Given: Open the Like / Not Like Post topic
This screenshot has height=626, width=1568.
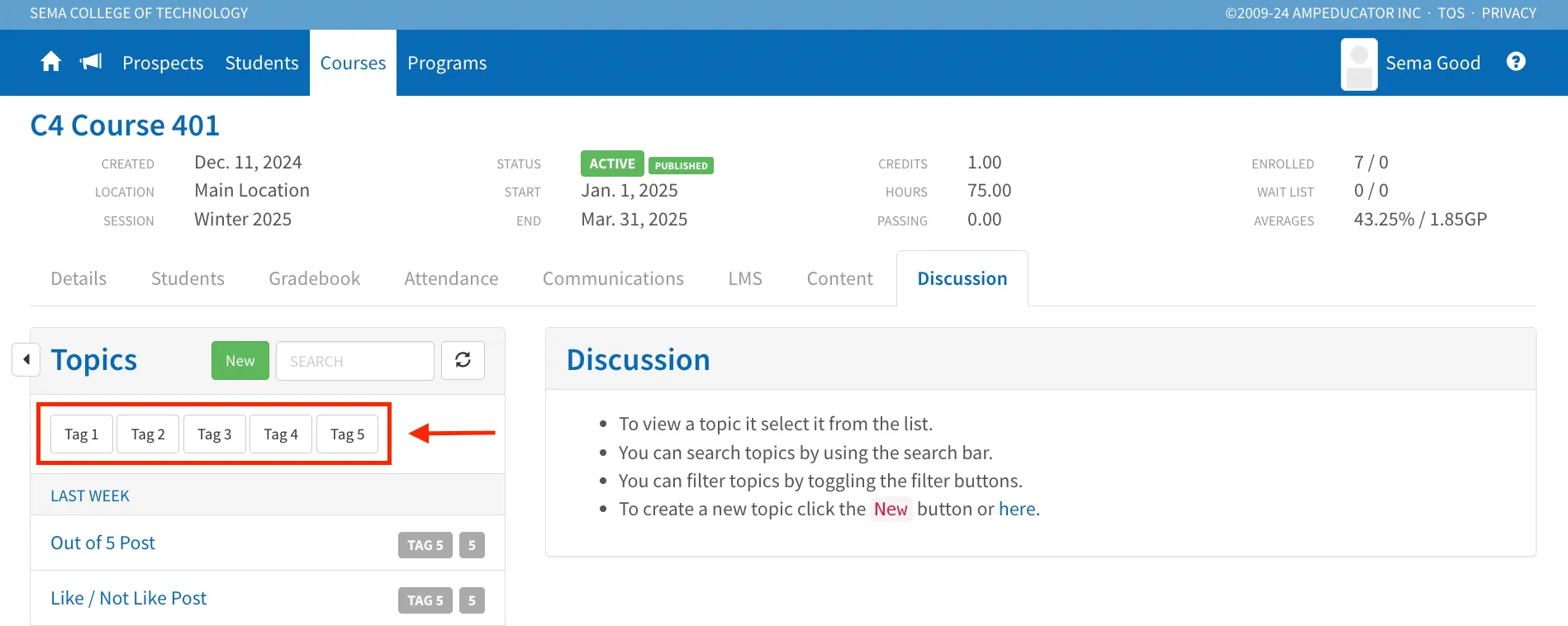Looking at the screenshot, I should pyautogui.click(x=128, y=598).
